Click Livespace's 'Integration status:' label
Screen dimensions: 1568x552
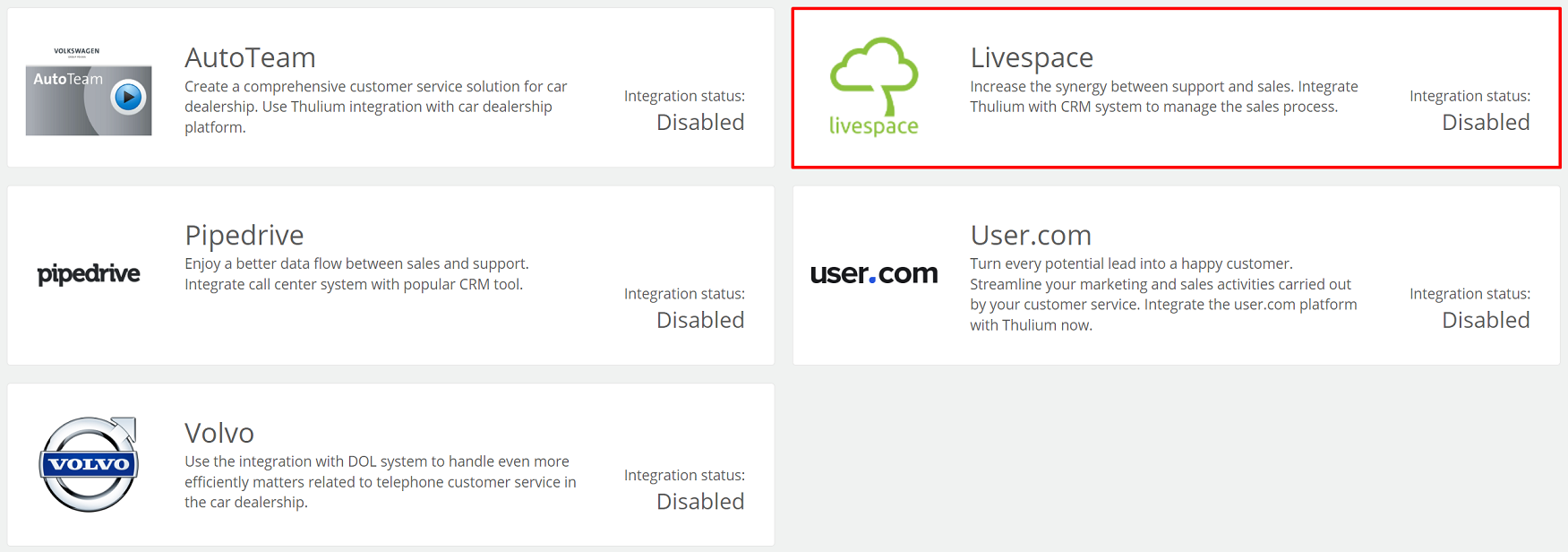pos(1469,96)
